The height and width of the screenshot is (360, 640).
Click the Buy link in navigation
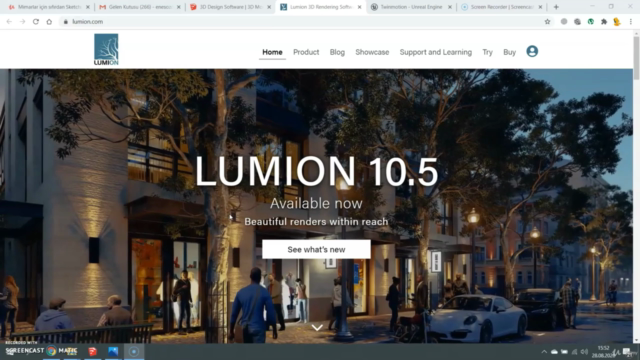509,52
